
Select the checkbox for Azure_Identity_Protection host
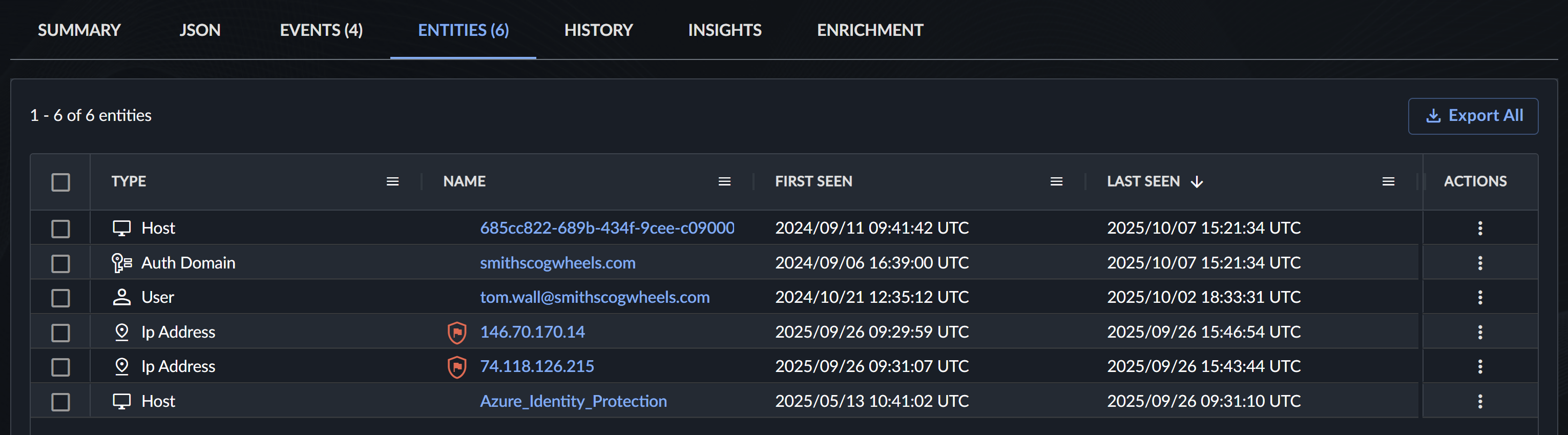coord(61,402)
